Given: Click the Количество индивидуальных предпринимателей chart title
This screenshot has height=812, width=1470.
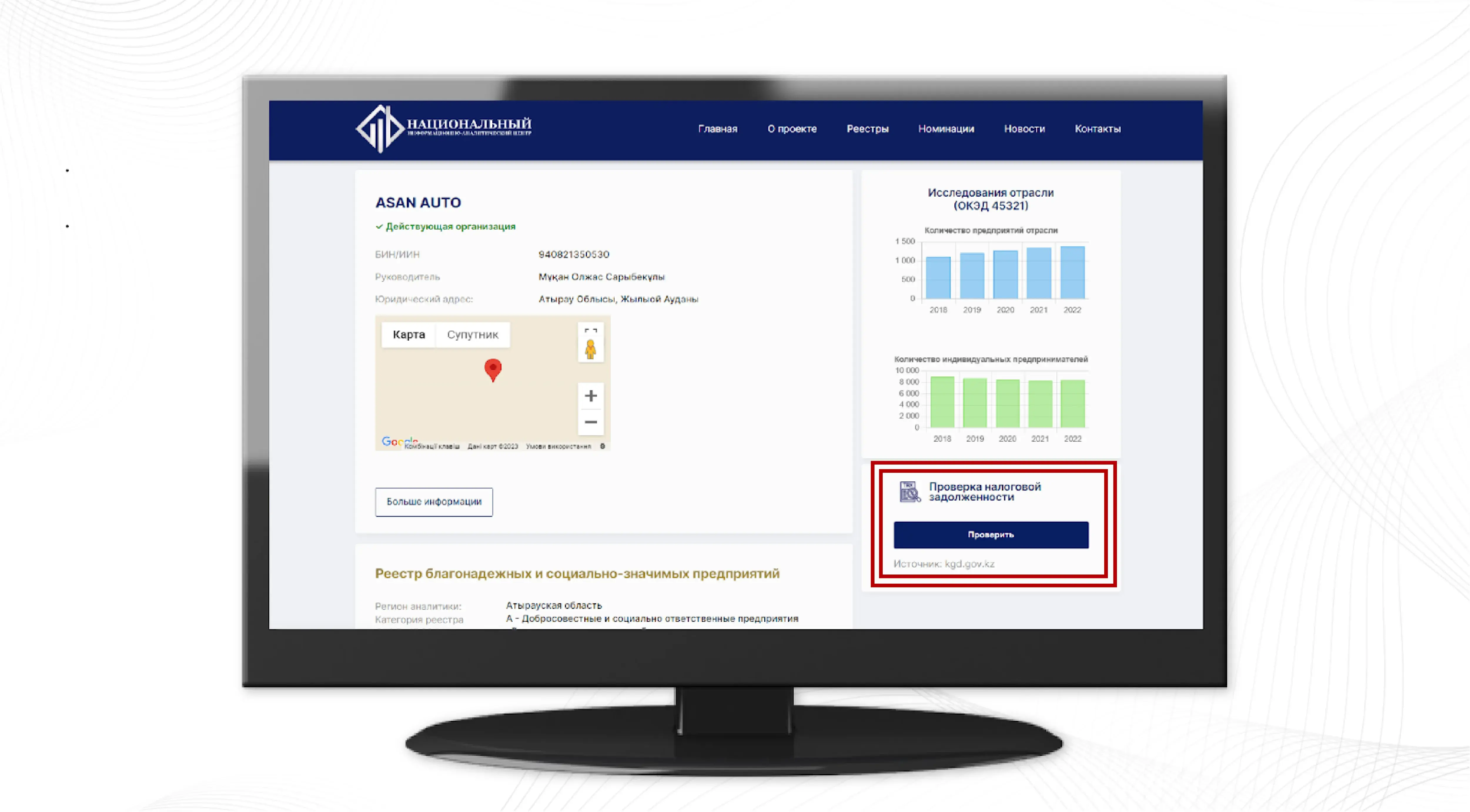Looking at the screenshot, I should click(991, 359).
